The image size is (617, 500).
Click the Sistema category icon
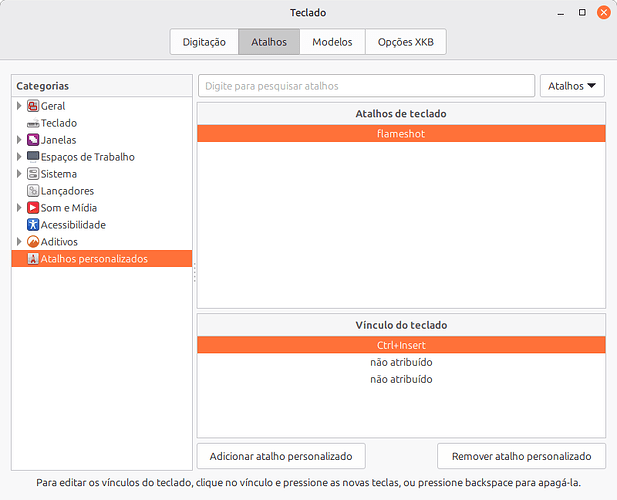[33, 174]
